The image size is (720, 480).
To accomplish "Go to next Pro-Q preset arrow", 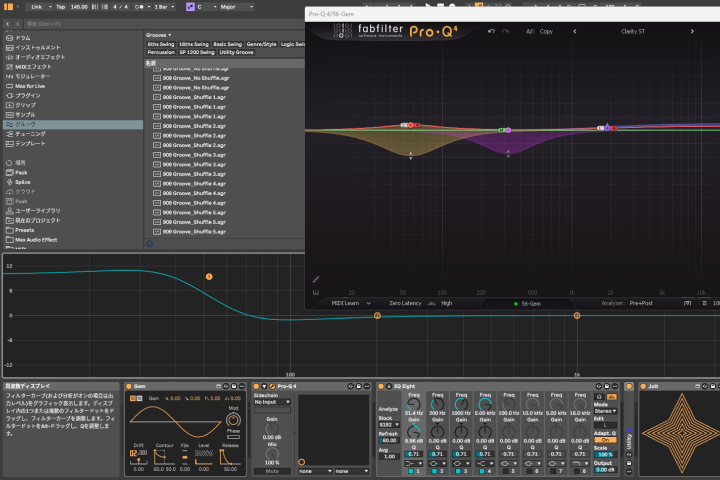I will click(x=692, y=31).
